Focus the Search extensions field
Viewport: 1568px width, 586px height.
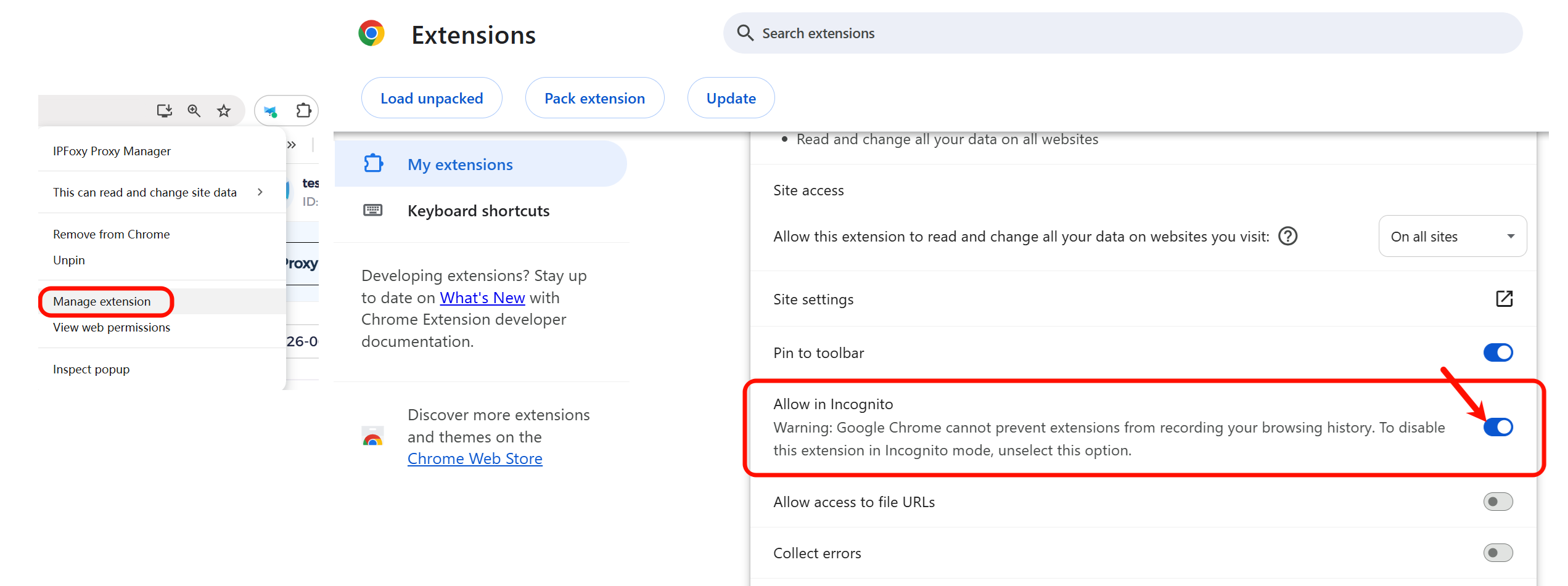[1122, 33]
